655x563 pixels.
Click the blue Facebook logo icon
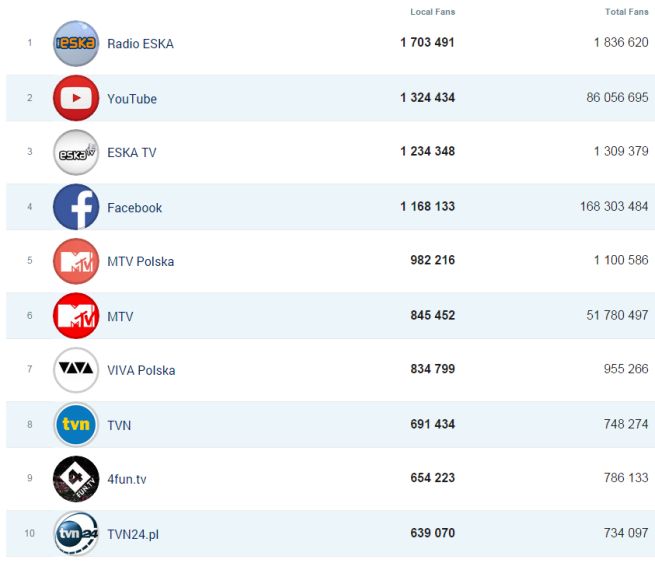tap(76, 207)
